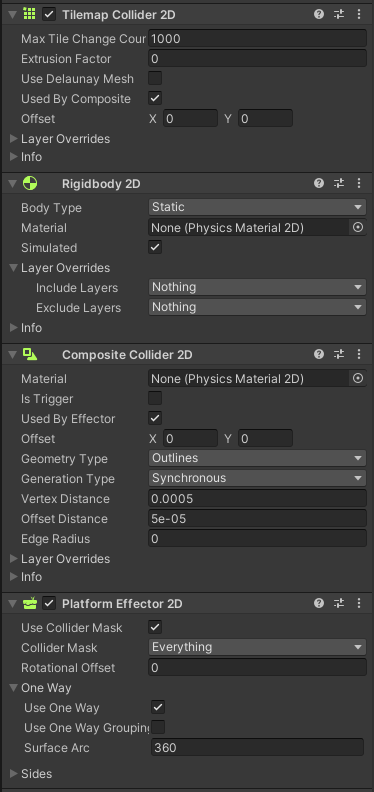Collapse Layer Overrides under Rigidbody 2D
Image resolution: width=374 pixels, height=792 pixels.
click(x=14, y=268)
